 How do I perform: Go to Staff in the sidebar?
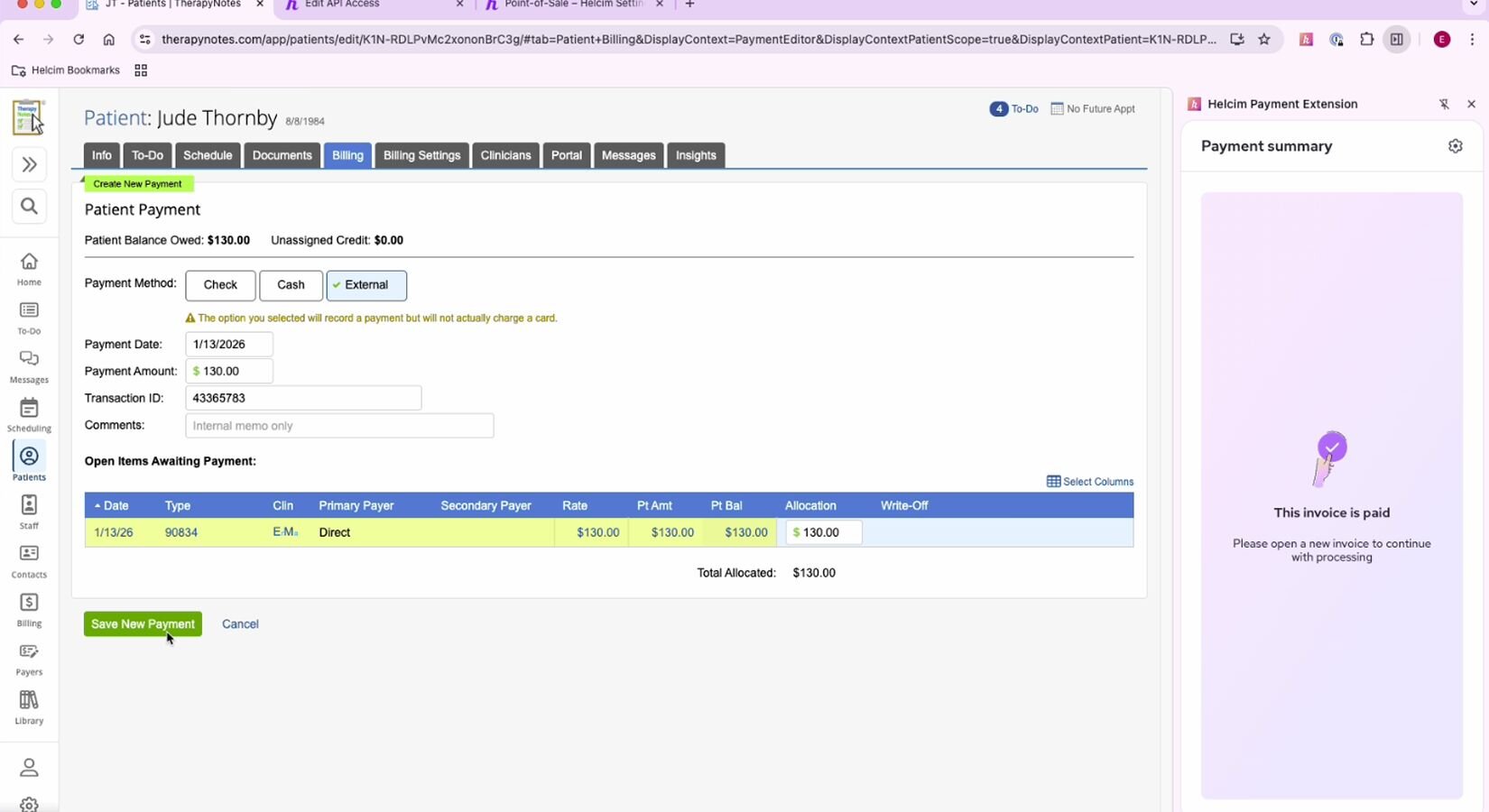(29, 512)
